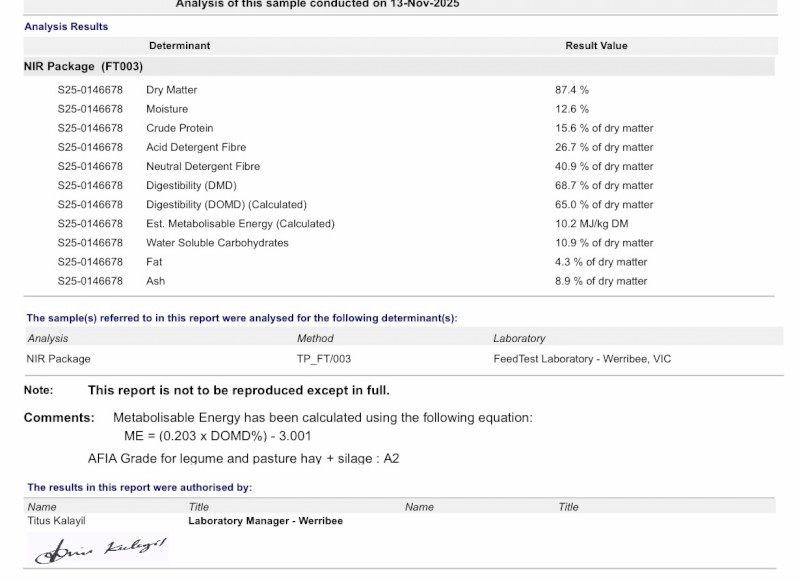Click the 40.9 % Neutral Detergent Fibre value

tap(604, 166)
